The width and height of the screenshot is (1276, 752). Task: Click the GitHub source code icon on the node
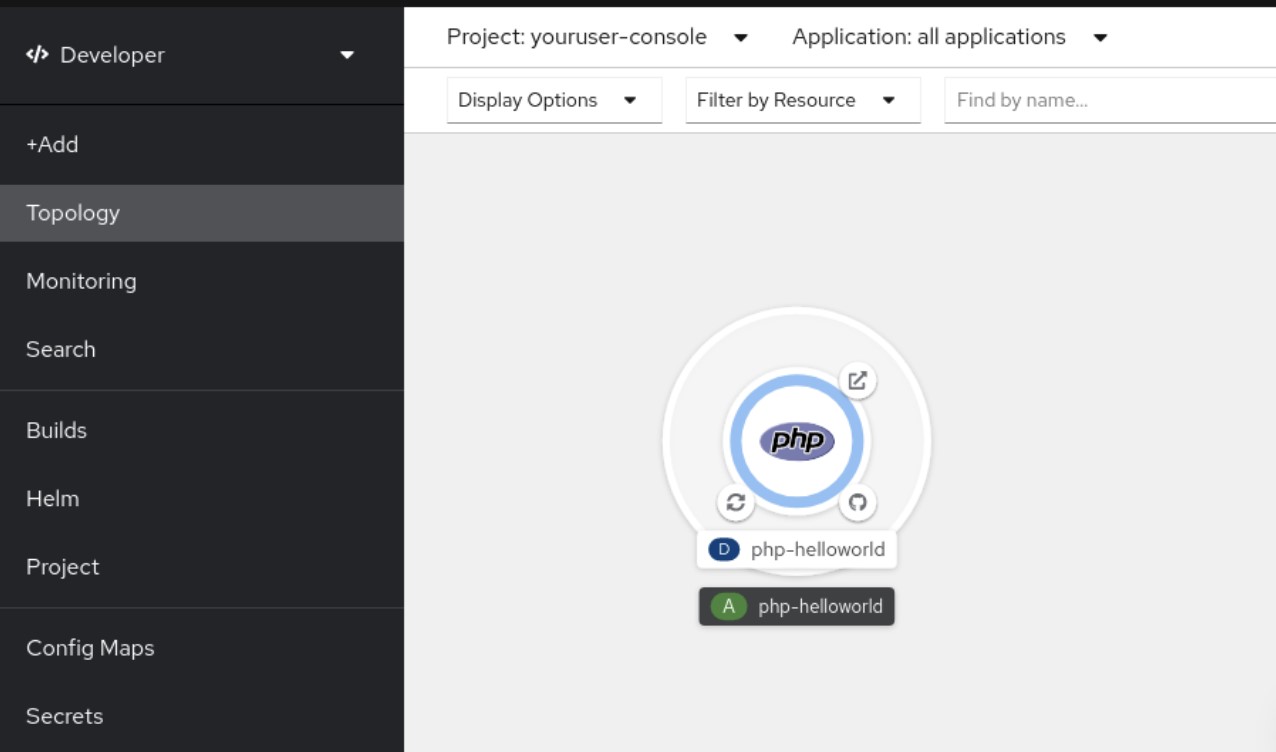point(856,503)
